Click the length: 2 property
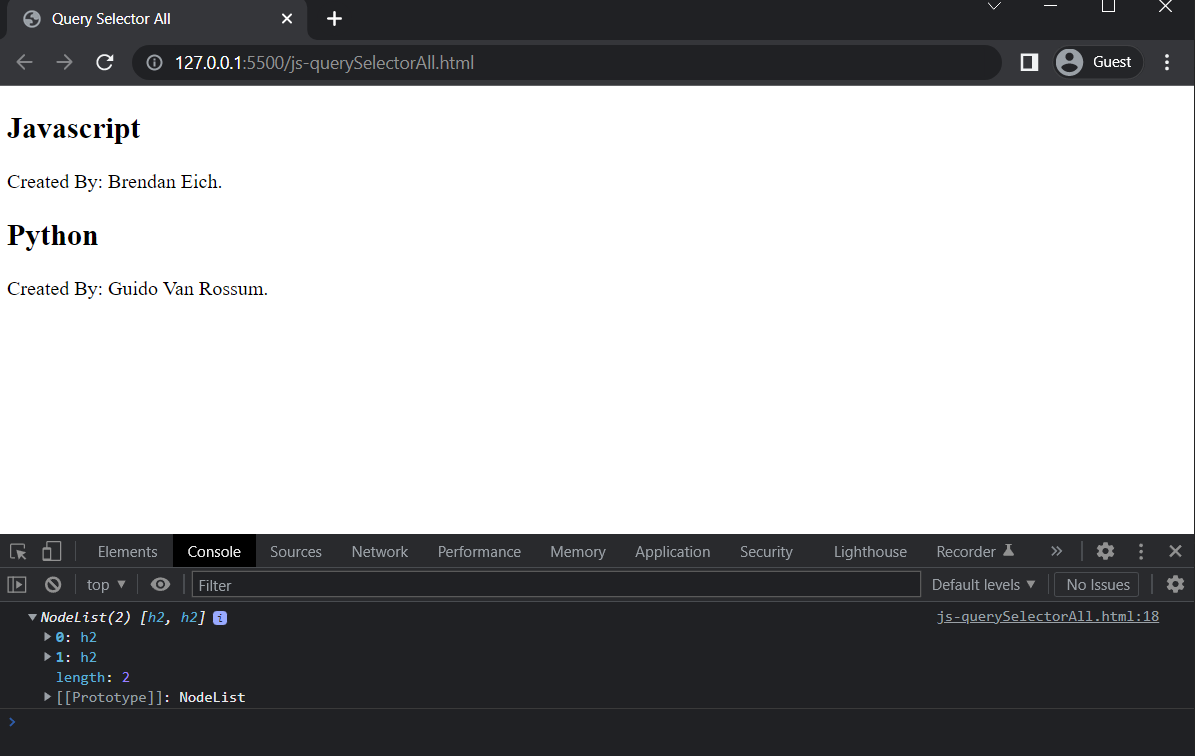1195x756 pixels. pyautogui.click(x=93, y=677)
